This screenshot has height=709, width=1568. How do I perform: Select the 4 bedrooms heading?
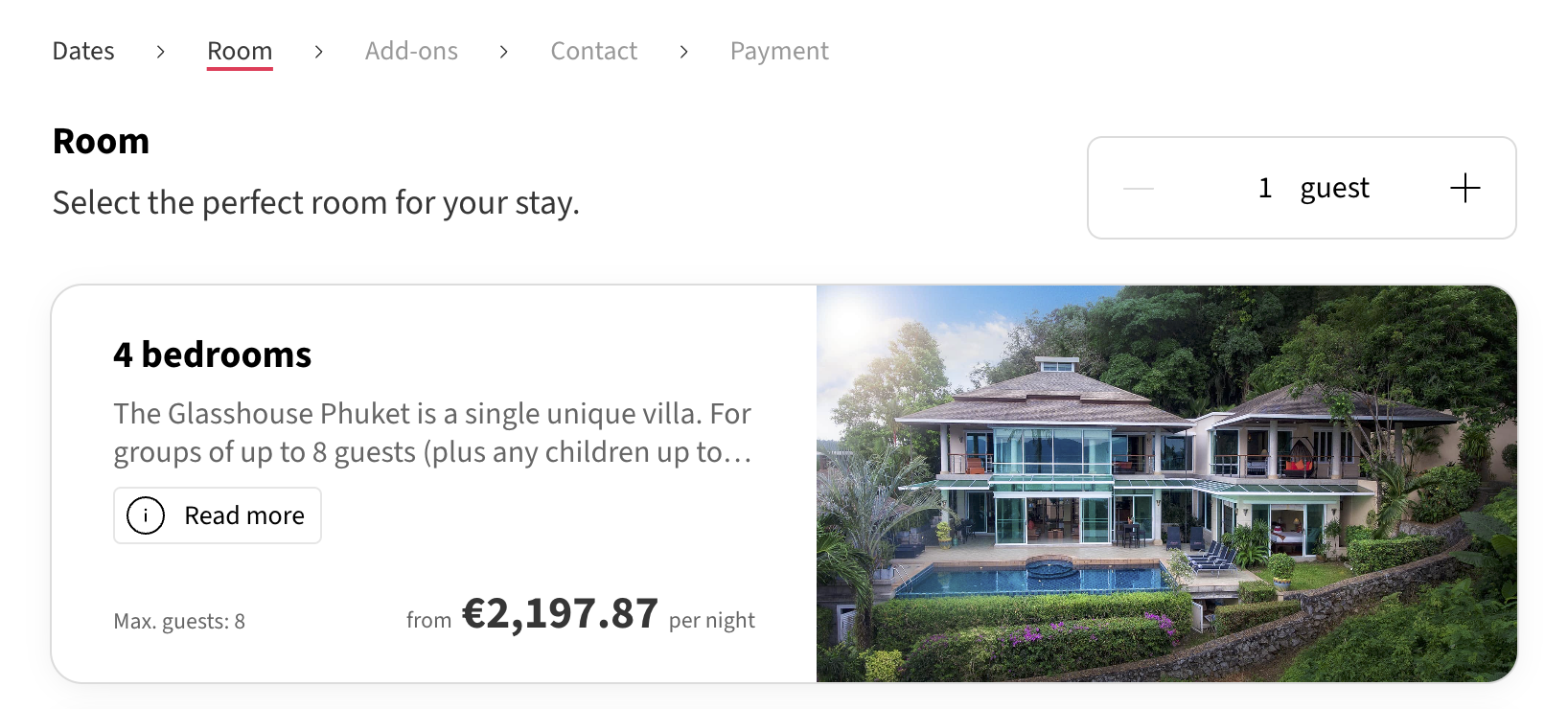click(213, 354)
